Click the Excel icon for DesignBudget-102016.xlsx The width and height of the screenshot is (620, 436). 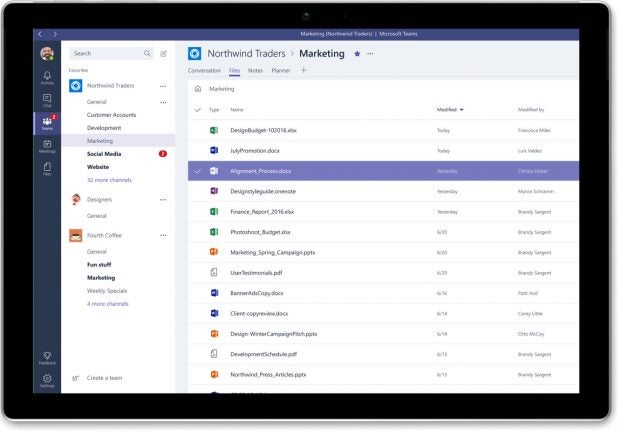[214, 130]
